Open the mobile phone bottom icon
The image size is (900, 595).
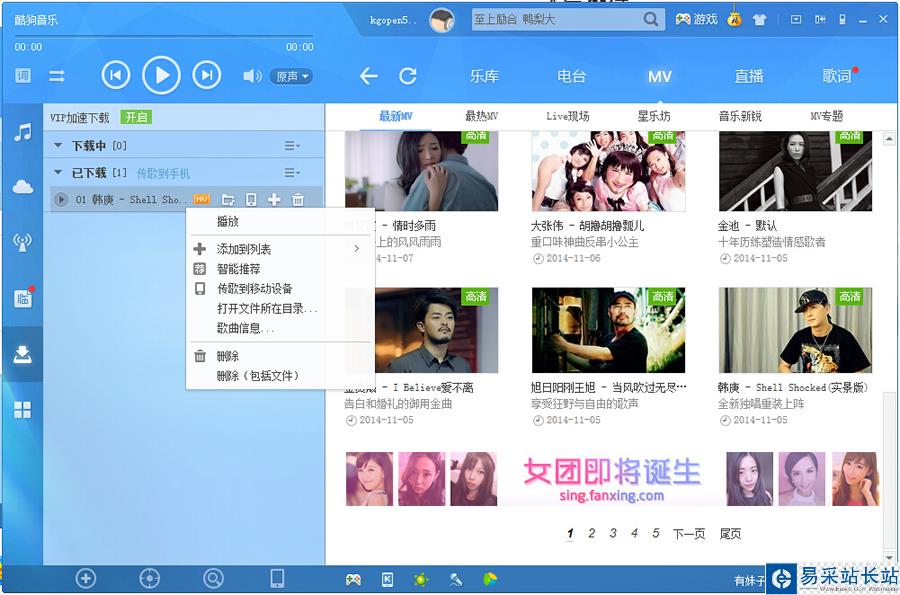[277, 578]
